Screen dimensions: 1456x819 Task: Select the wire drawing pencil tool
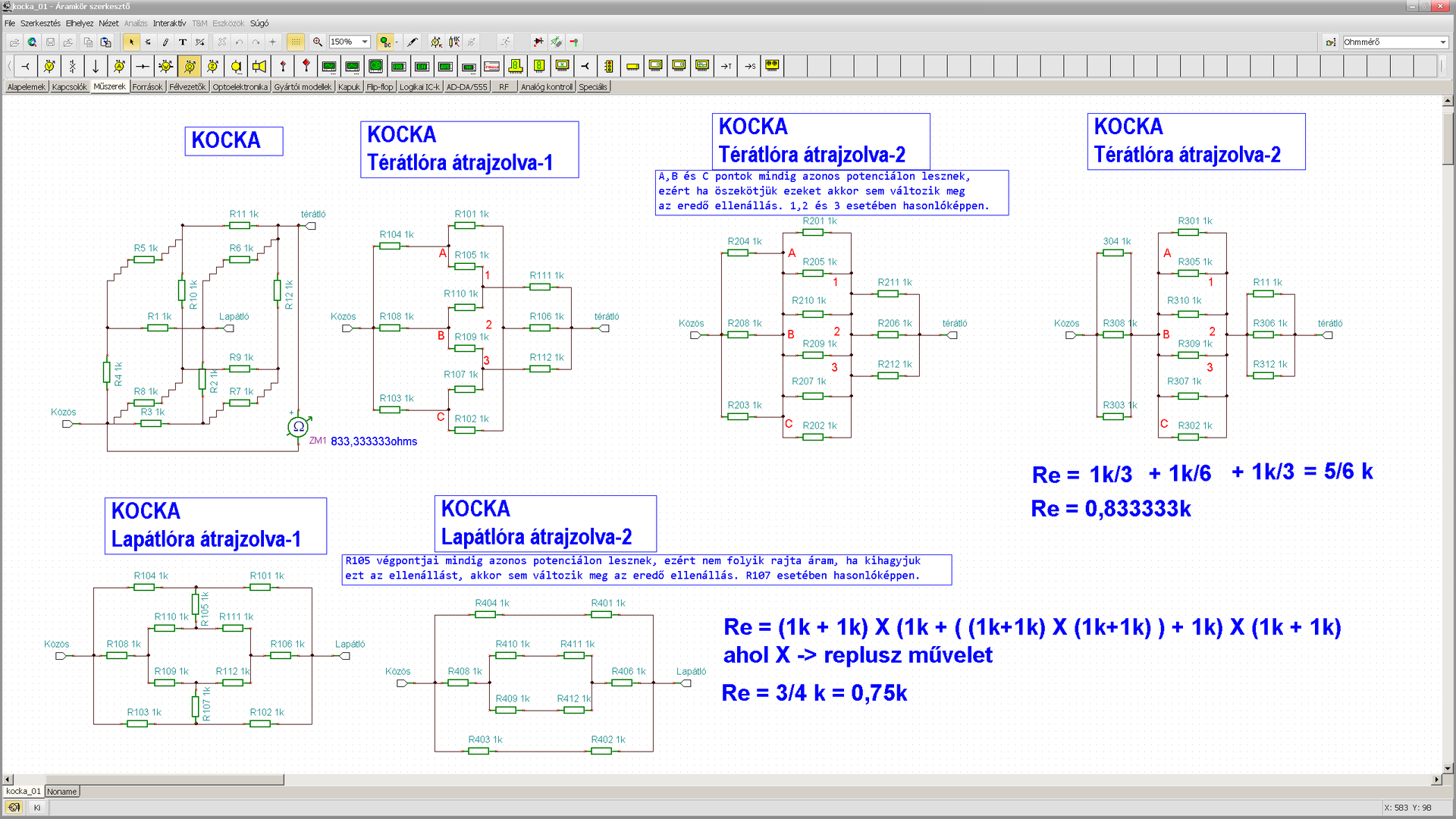[165, 42]
